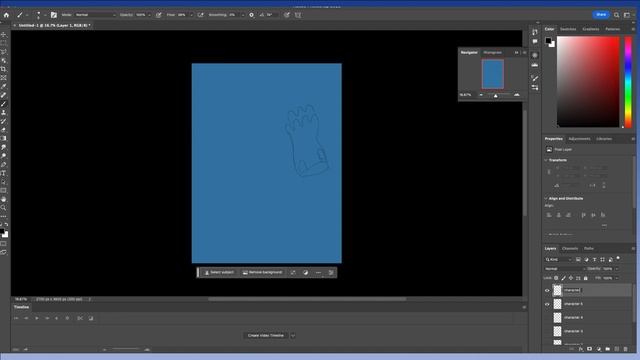Click Create Video Timeline button
The width and height of the screenshot is (640, 360).
pos(266,336)
